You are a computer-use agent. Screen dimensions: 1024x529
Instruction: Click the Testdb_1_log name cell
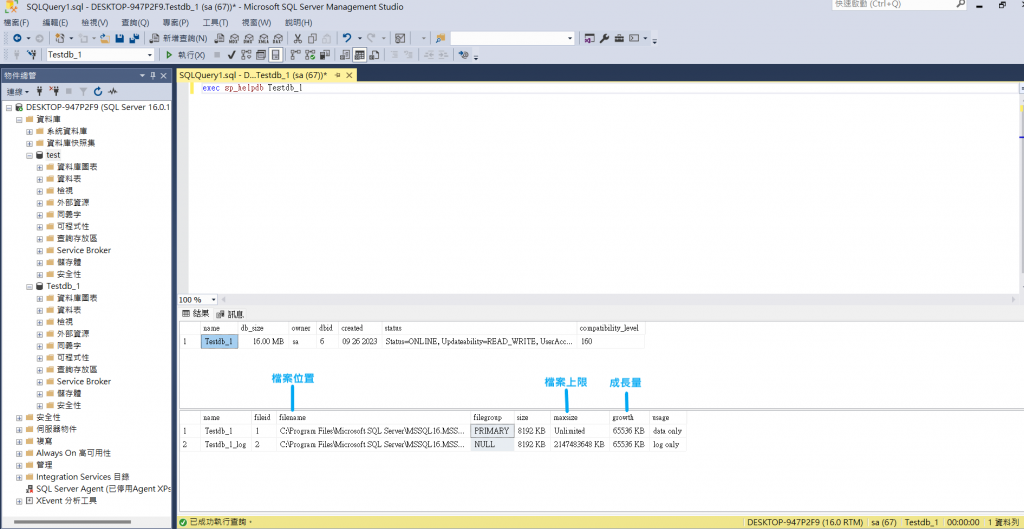(x=225, y=444)
